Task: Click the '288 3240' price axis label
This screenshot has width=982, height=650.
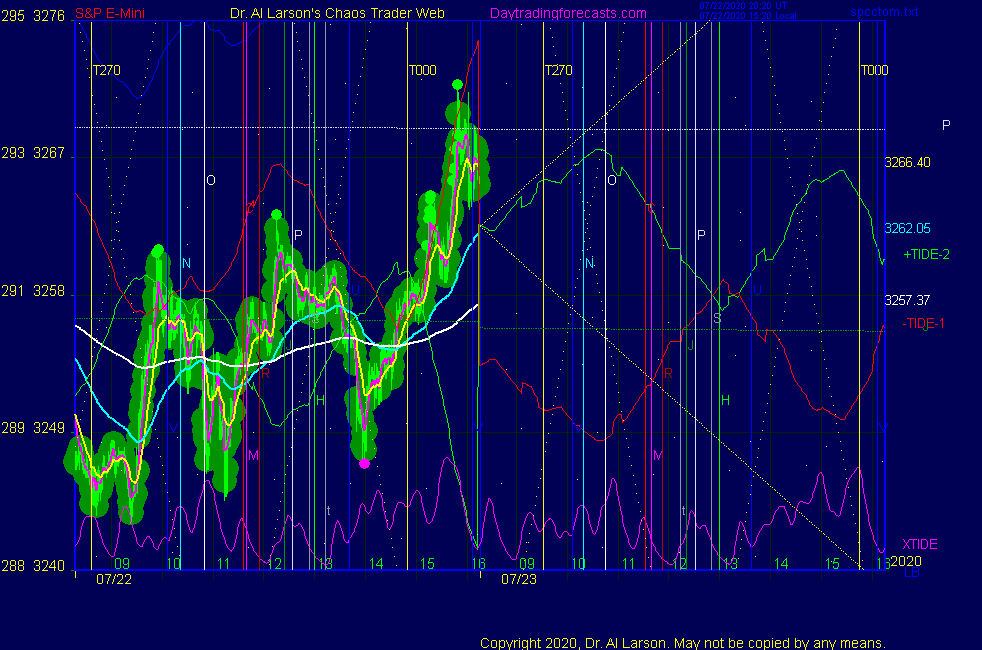Action: click(x=33, y=566)
